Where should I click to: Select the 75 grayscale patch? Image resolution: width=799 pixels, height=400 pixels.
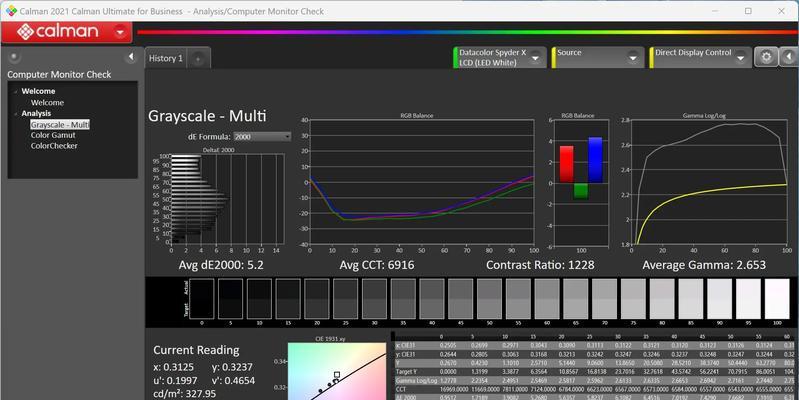pos(633,299)
